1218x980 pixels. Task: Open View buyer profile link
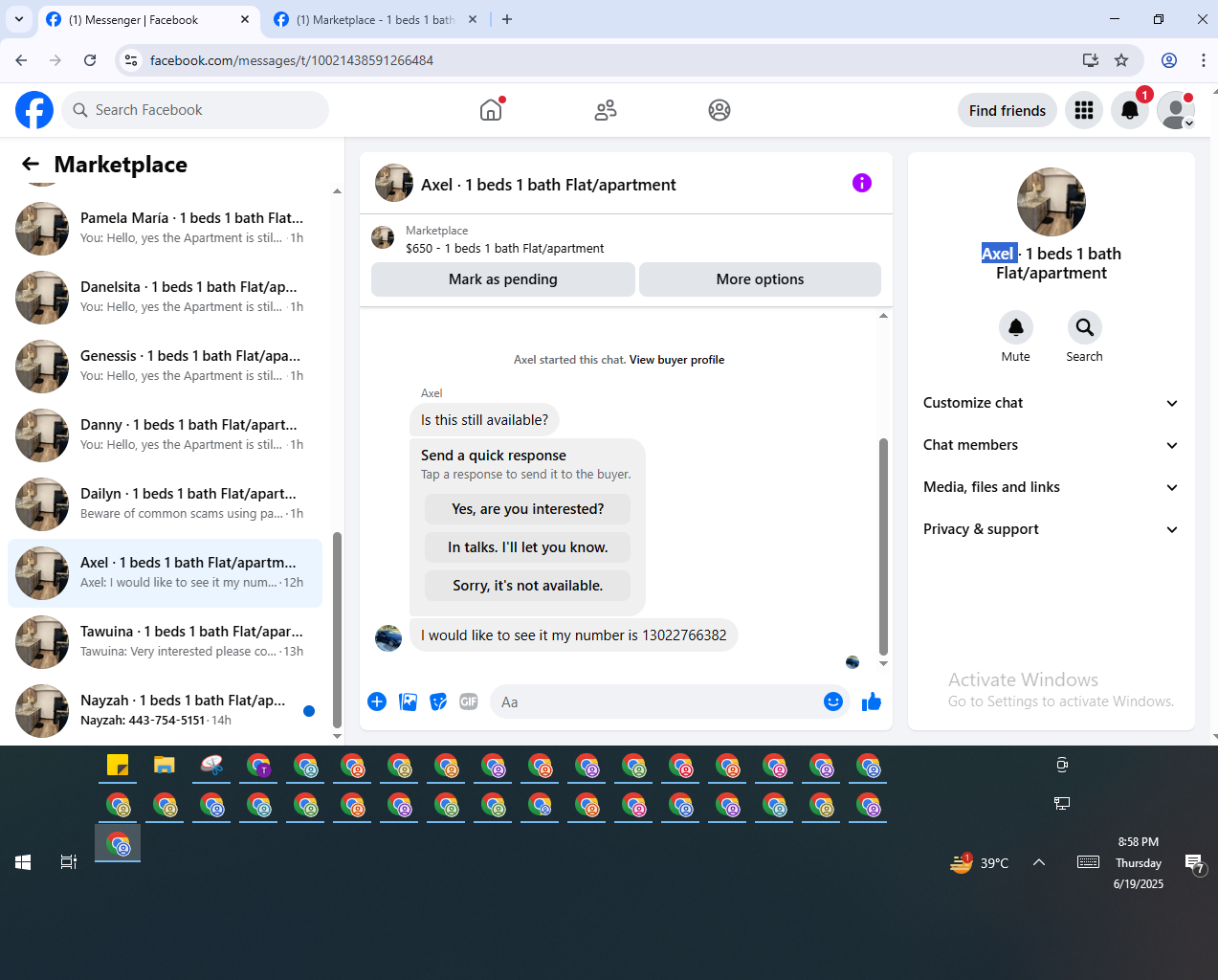coord(676,360)
